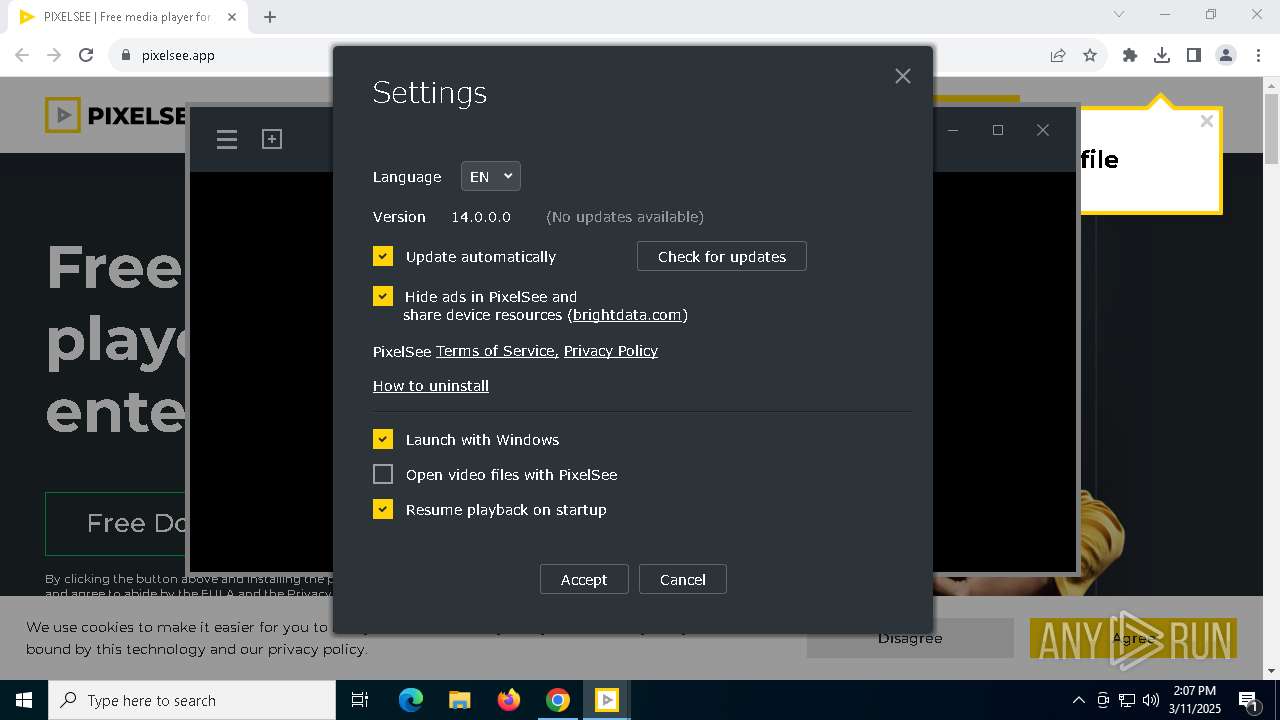Click the Disagree cookie button

click(910, 638)
